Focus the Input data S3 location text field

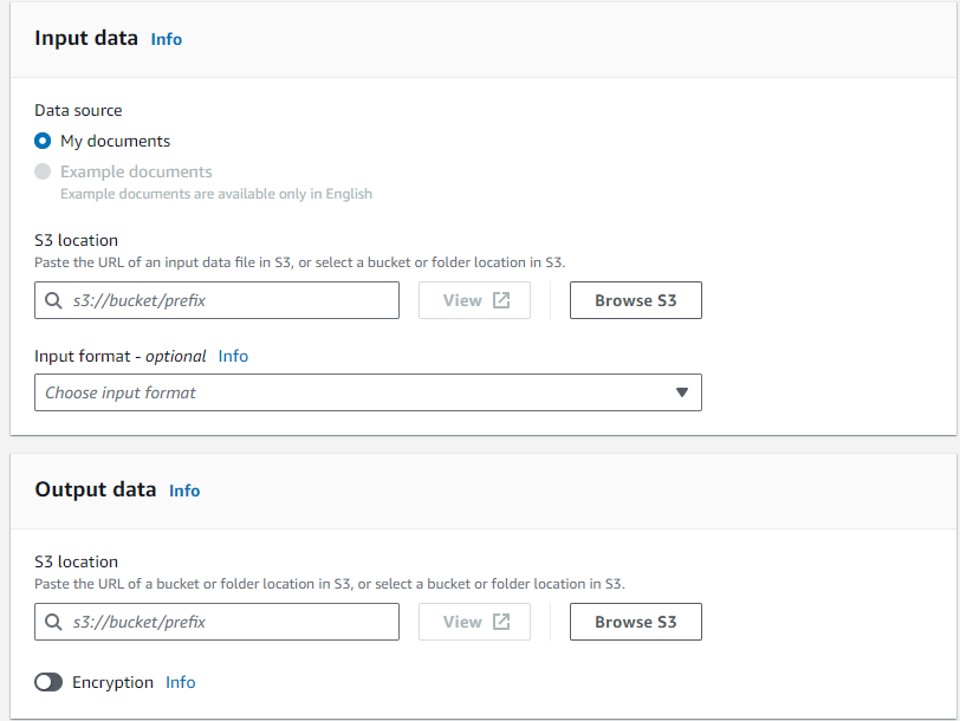(230, 300)
